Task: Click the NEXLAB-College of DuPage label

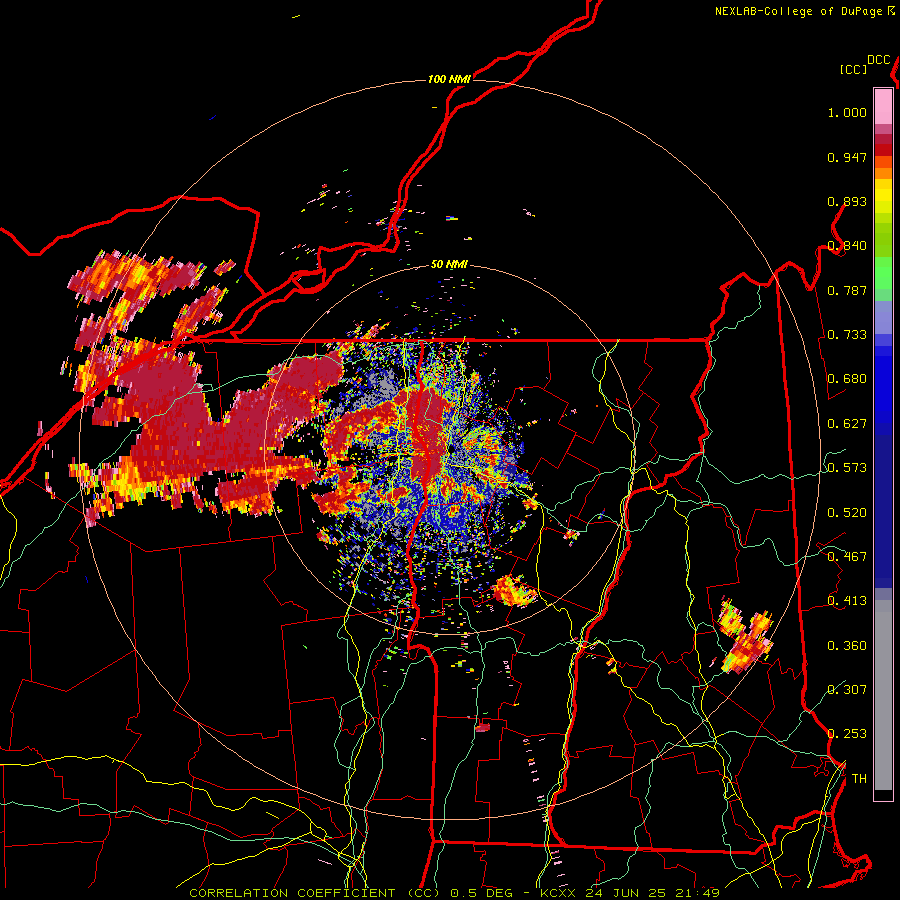Action: click(798, 11)
